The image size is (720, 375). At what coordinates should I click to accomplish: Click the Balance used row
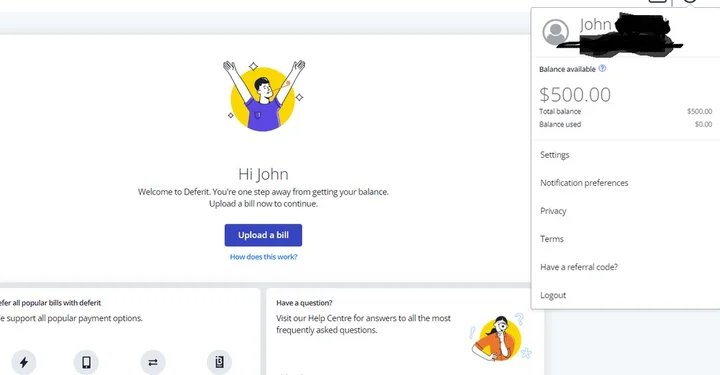pyautogui.click(x=625, y=124)
